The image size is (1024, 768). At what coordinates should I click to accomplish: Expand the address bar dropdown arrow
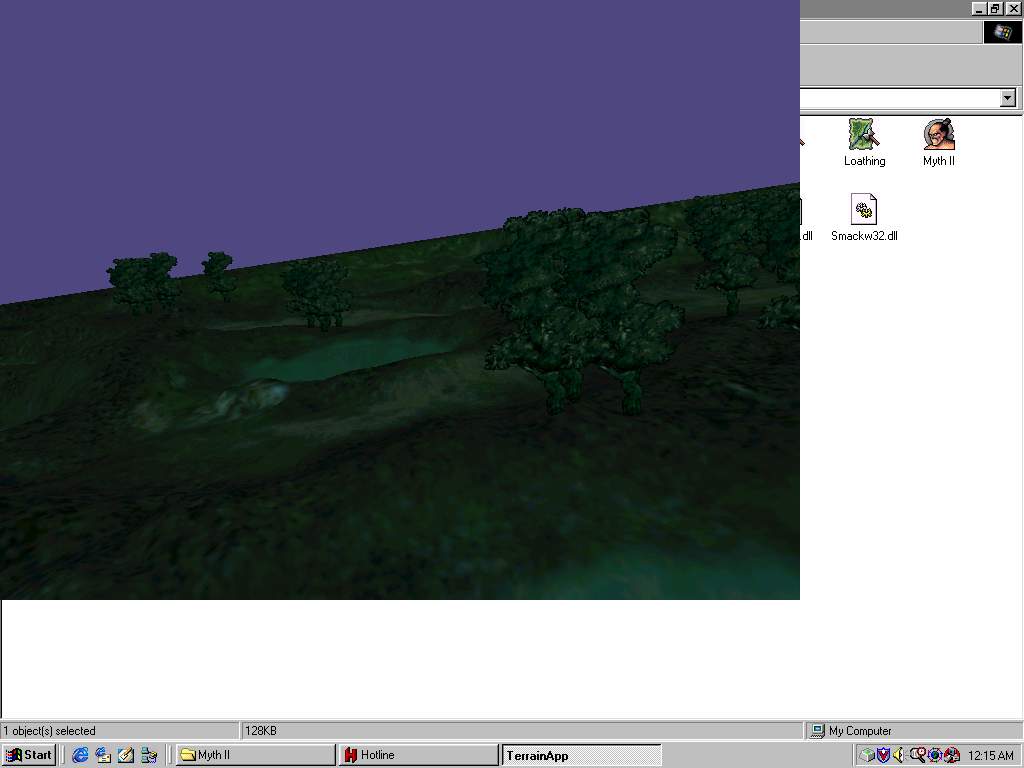(1007, 98)
